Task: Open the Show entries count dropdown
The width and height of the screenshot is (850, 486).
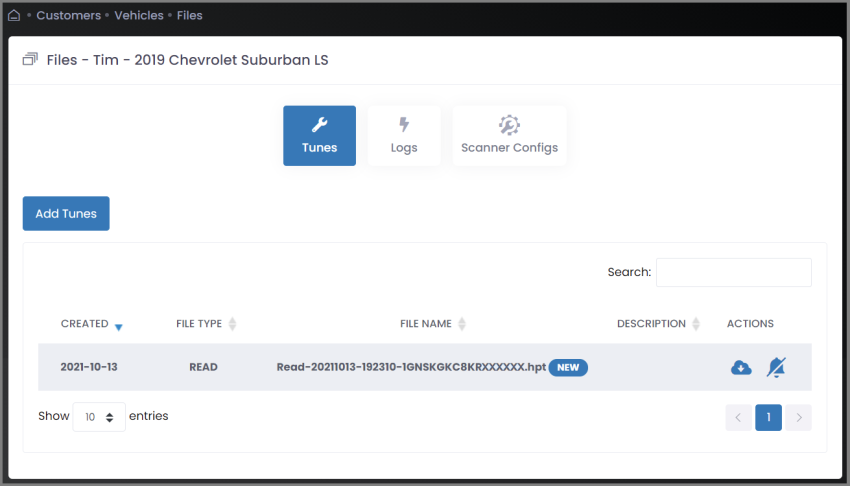Action: coord(99,417)
